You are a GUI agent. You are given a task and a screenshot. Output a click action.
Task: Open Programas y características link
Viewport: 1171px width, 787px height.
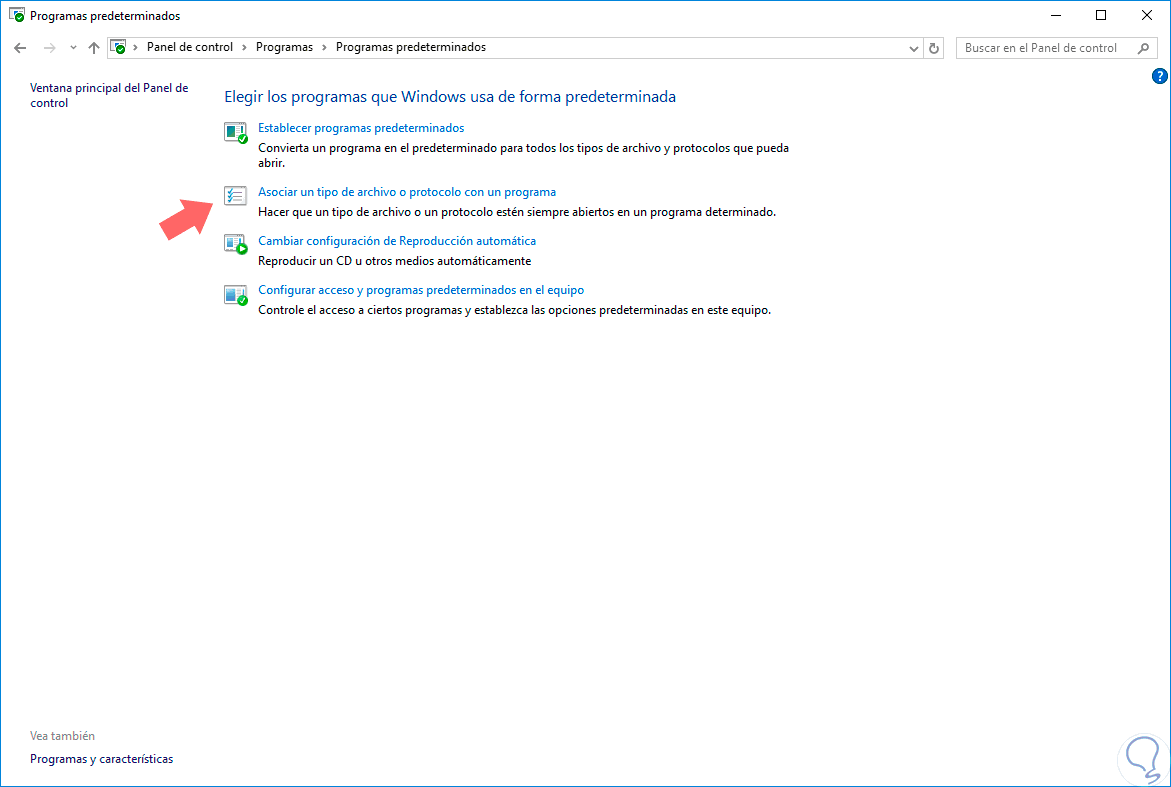click(102, 759)
